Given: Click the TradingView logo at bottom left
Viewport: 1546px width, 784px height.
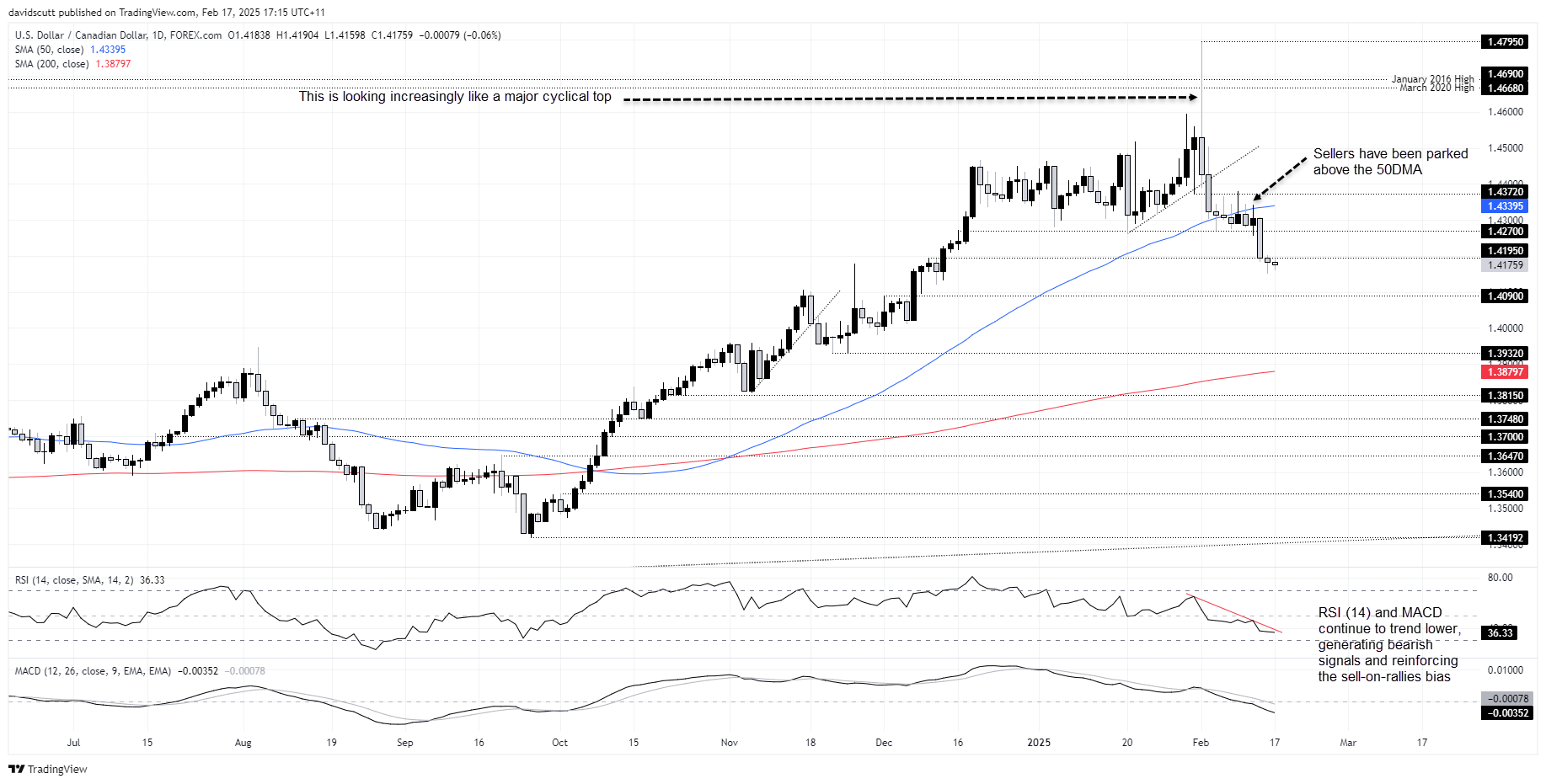Looking at the screenshot, I should coord(48,769).
